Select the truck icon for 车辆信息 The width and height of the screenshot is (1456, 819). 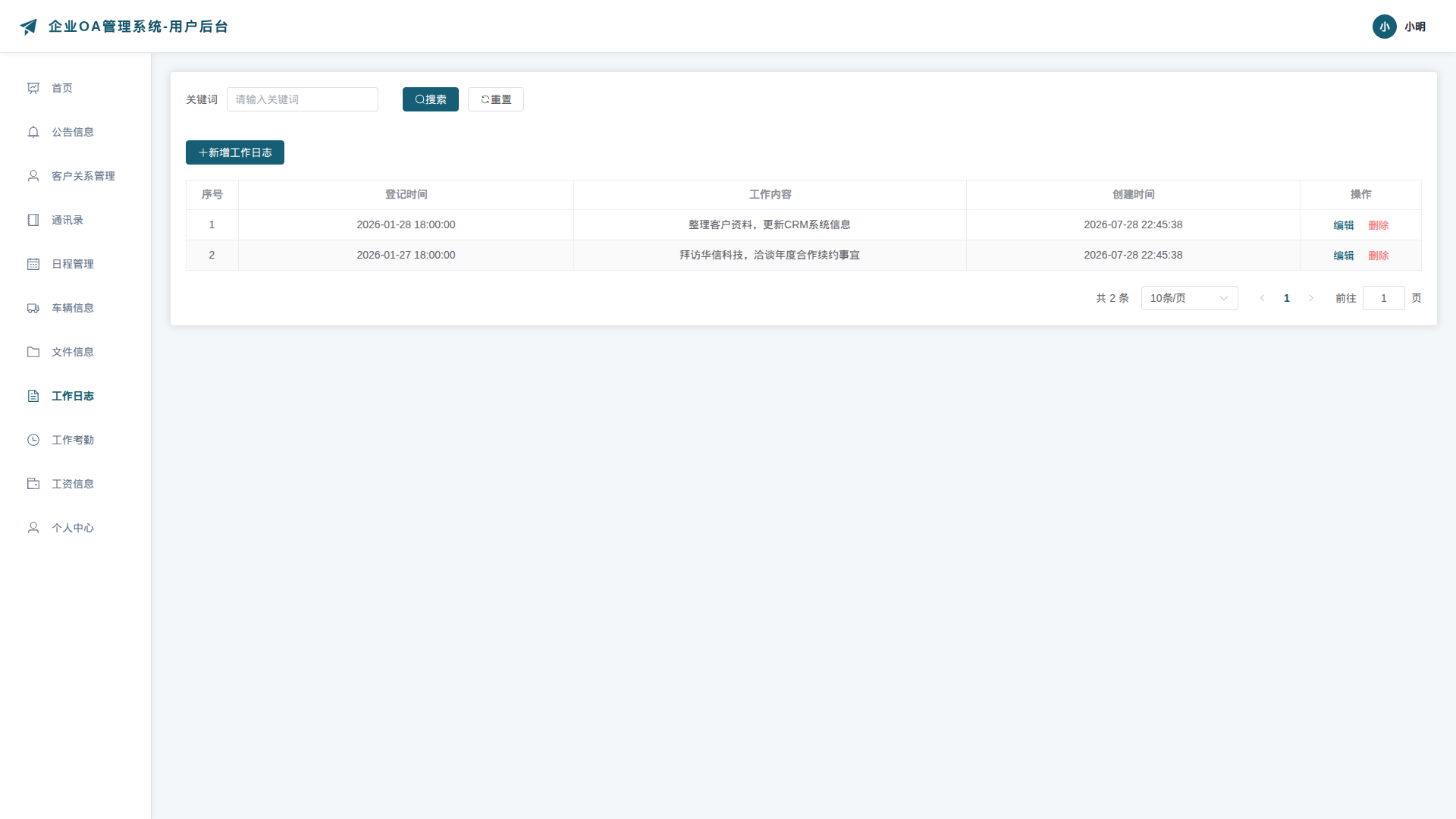click(x=33, y=308)
